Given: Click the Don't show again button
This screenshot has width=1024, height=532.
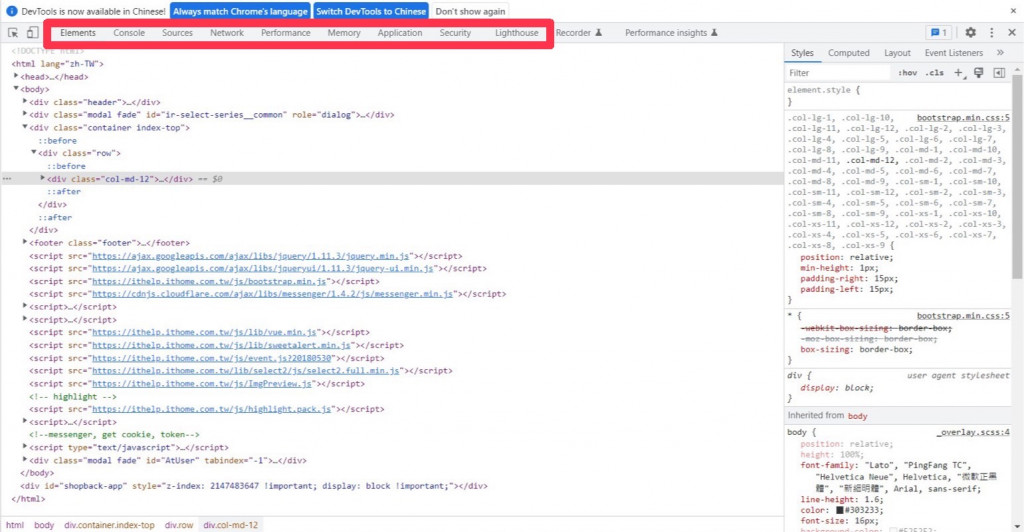Looking at the screenshot, I should [x=470, y=11].
